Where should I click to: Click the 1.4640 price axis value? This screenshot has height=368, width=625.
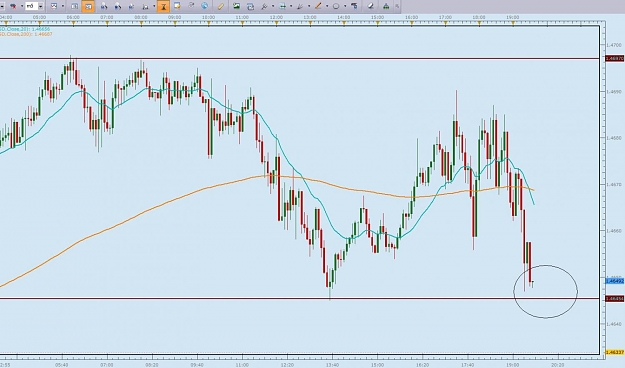613,324
